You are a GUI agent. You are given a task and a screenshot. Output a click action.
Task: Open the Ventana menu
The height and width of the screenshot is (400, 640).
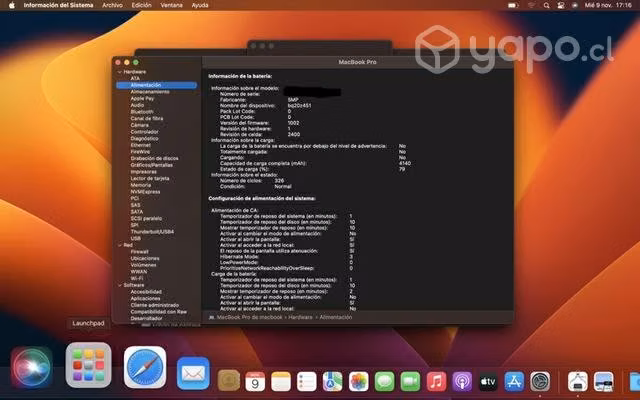pyautogui.click(x=171, y=5)
